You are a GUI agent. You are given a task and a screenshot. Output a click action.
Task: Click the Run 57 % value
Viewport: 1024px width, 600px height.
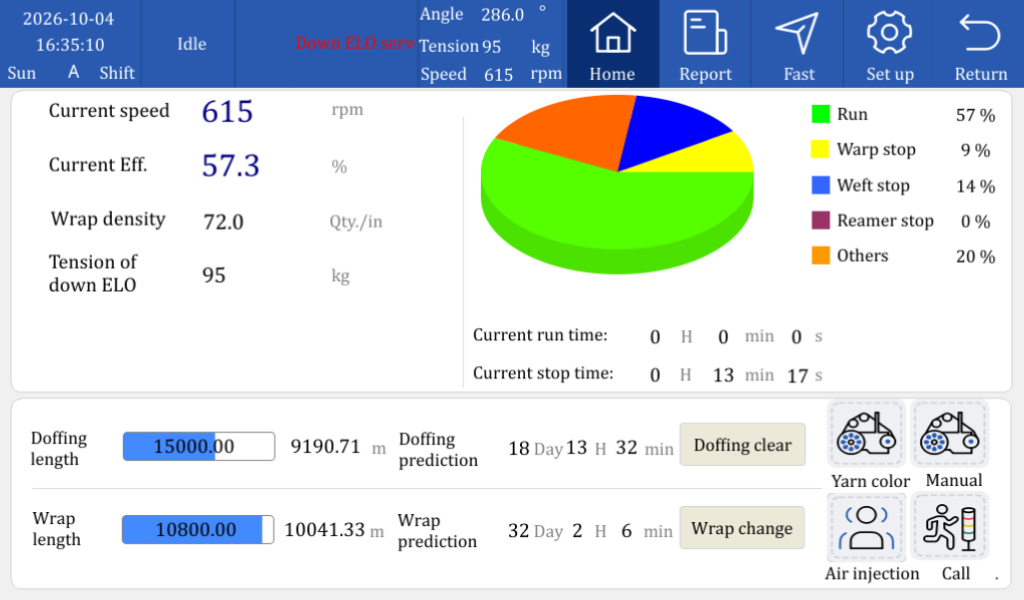point(975,116)
